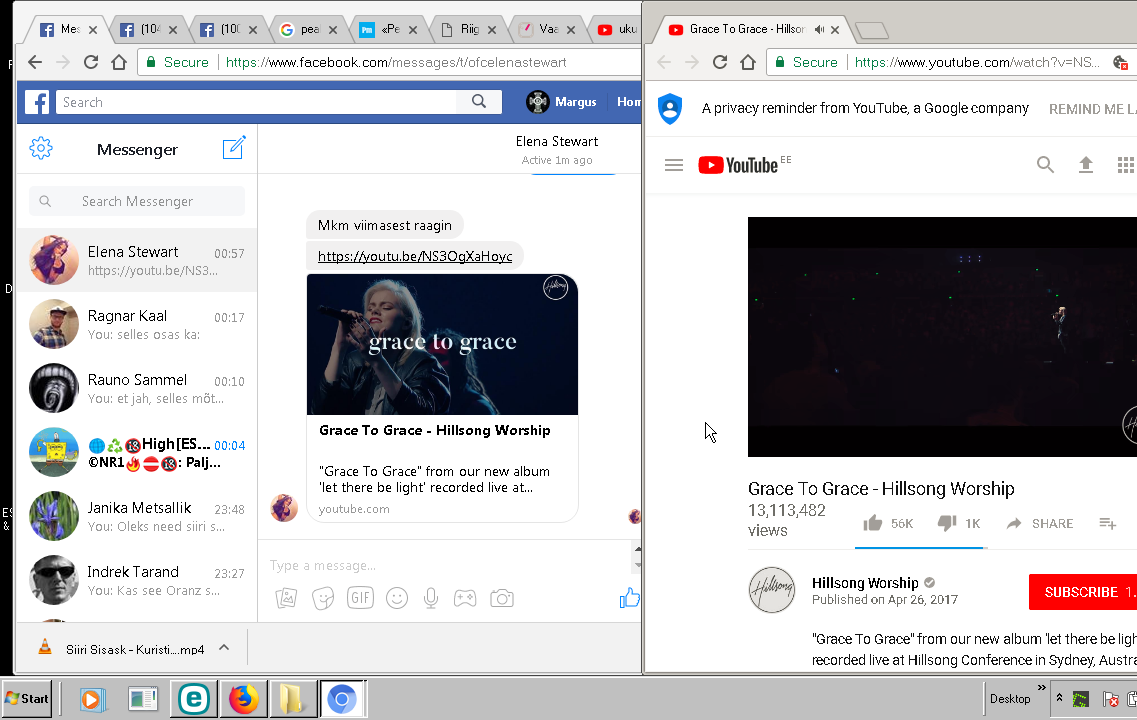Image resolution: width=1137 pixels, height=720 pixels.
Task: Open the Hillsong Worship channel name
Action: [865, 583]
